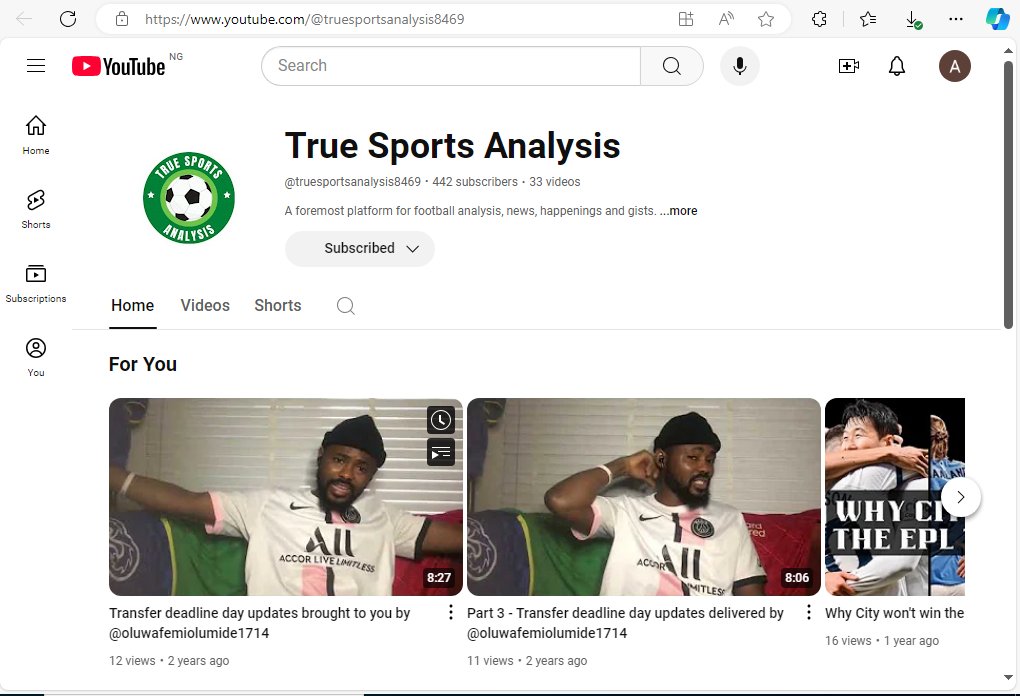The image size is (1020, 696).
Task: Open the You section in sidebar
Action: pos(36,357)
